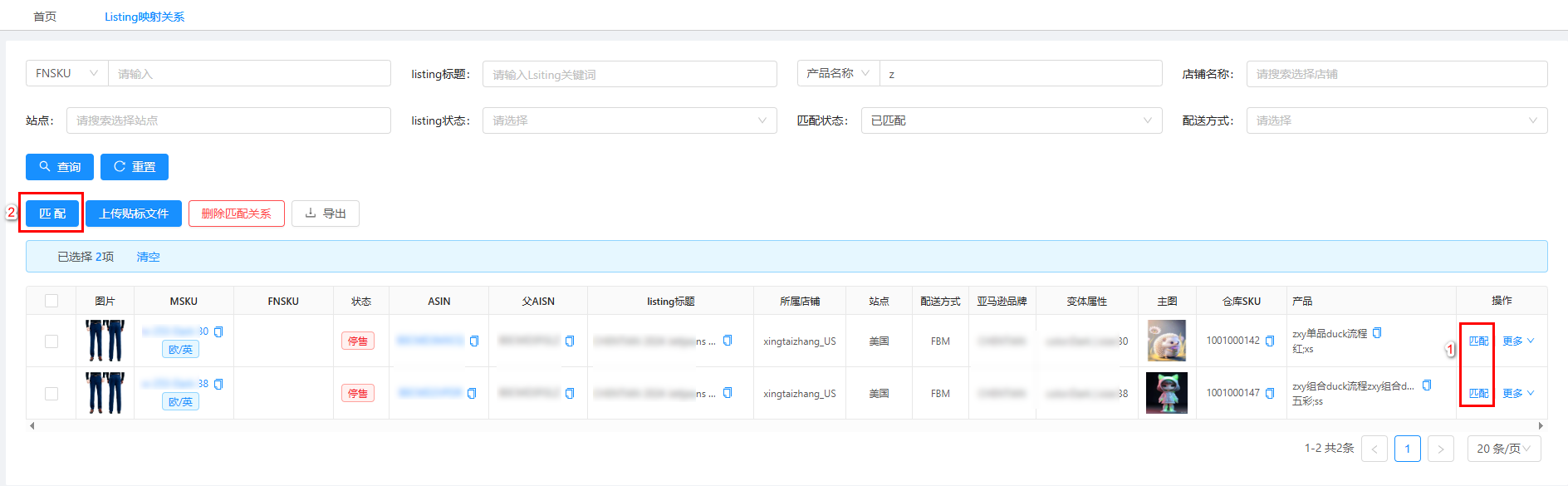The image size is (1568, 486).
Task: Copy product name zxy单品duck流程
Action: click(x=1377, y=333)
